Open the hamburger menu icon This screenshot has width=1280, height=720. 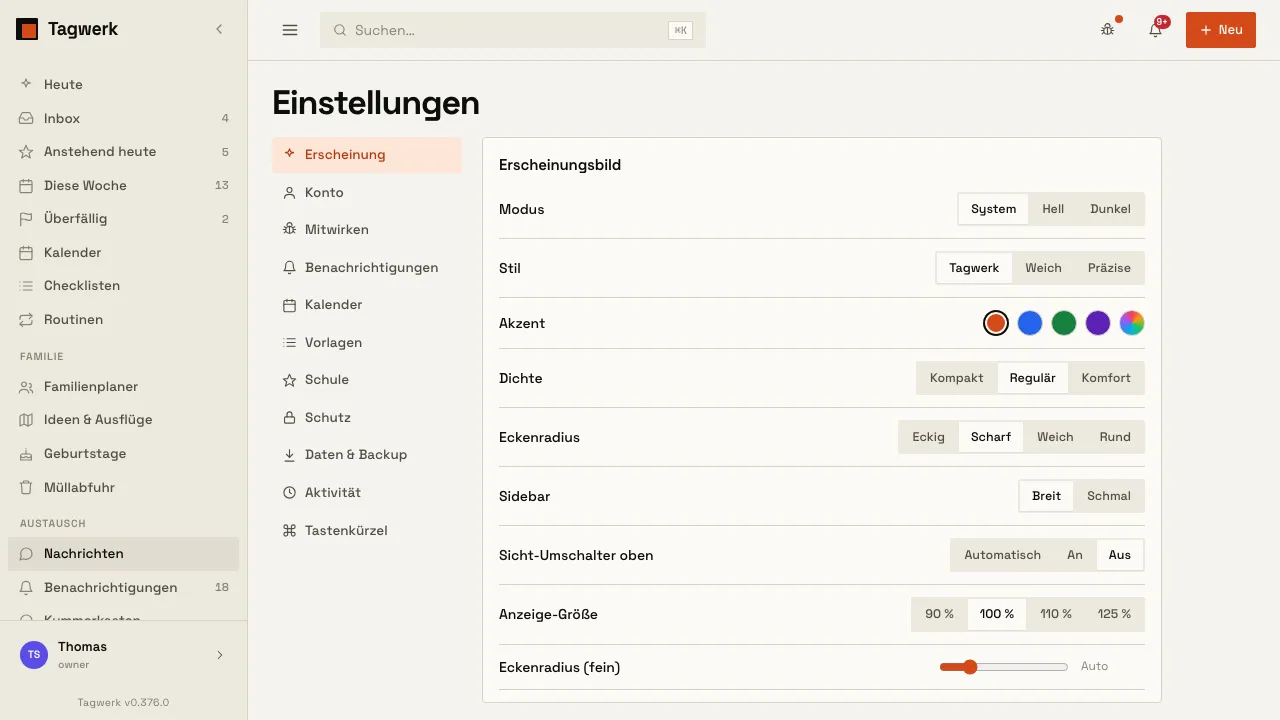(290, 30)
